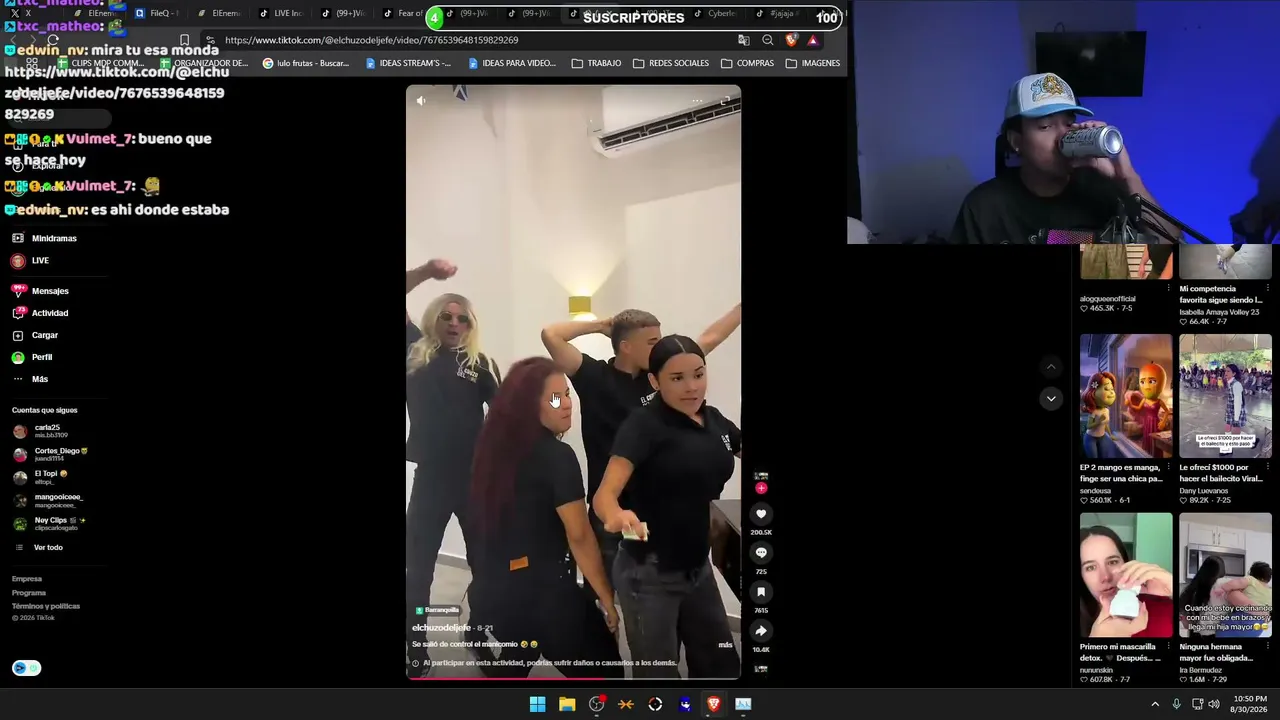1280x720 pixels.
Task: Play the 'Le ofrecí $1000' video thumbnail
Action: pos(1225,395)
